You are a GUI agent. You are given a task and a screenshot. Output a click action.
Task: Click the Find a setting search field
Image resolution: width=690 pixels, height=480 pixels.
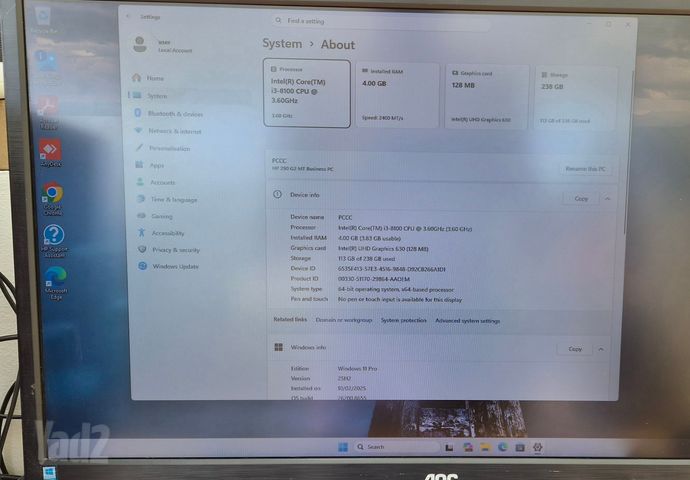pyautogui.click(x=381, y=21)
